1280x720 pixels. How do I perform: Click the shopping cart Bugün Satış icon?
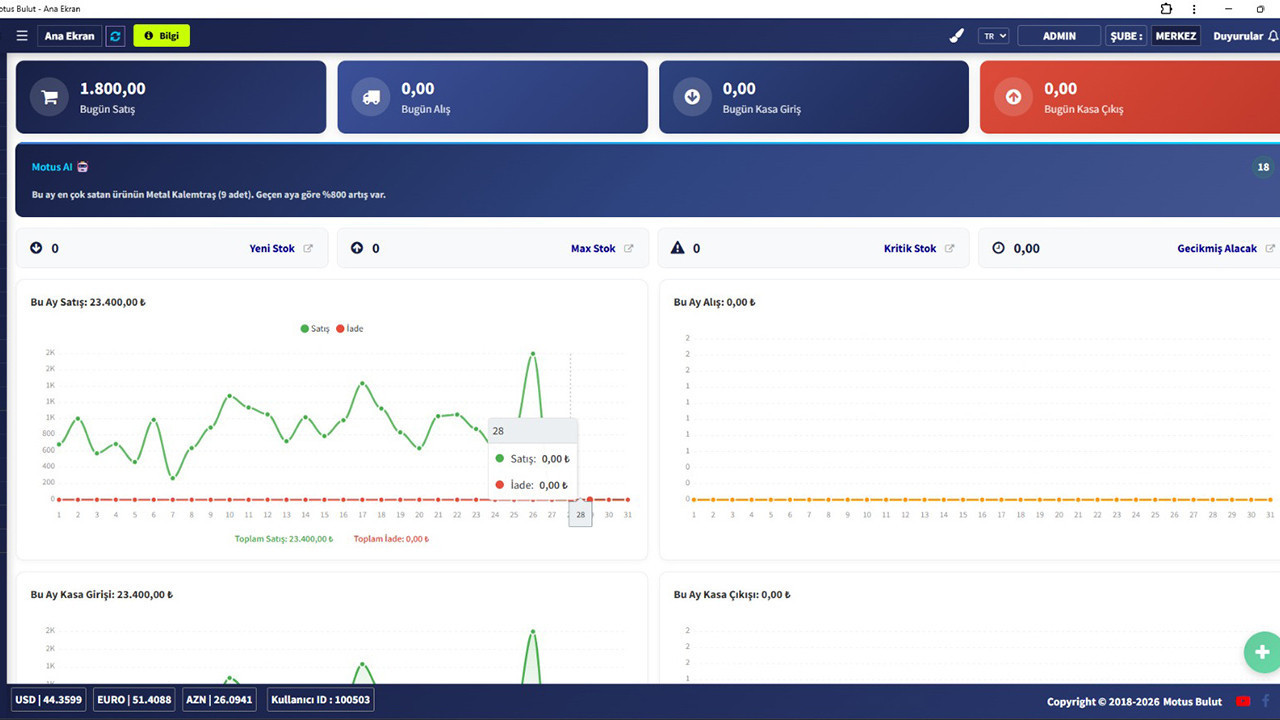(49, 97)
